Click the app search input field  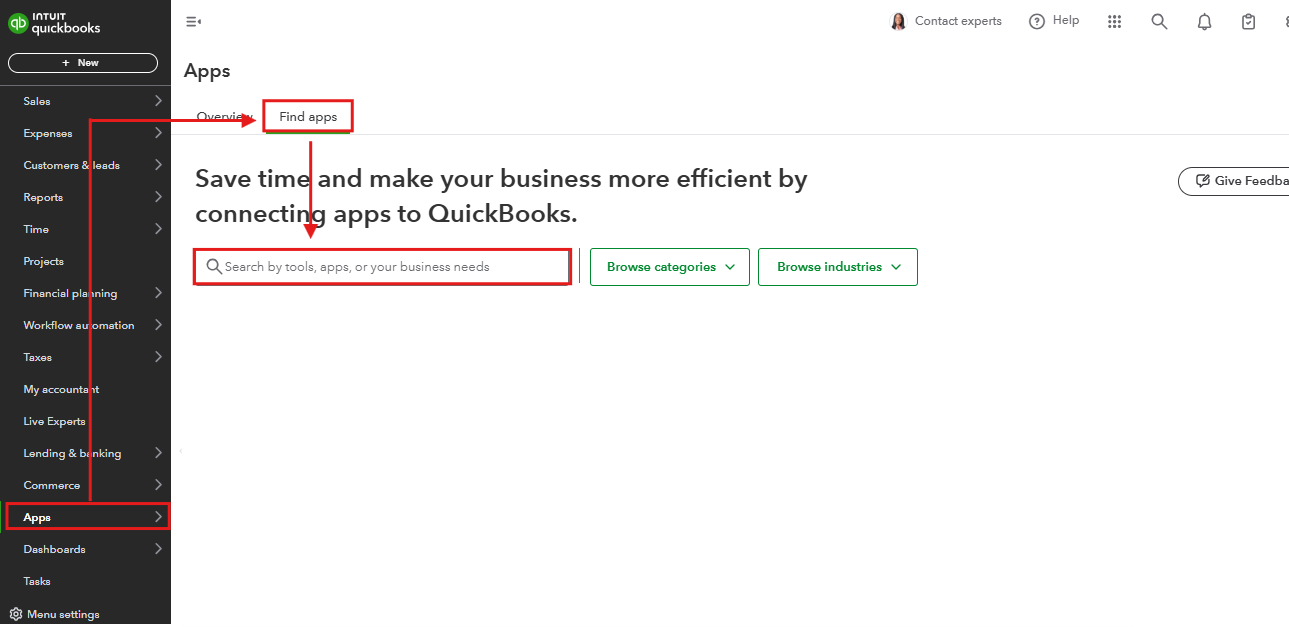pos(382,266)
